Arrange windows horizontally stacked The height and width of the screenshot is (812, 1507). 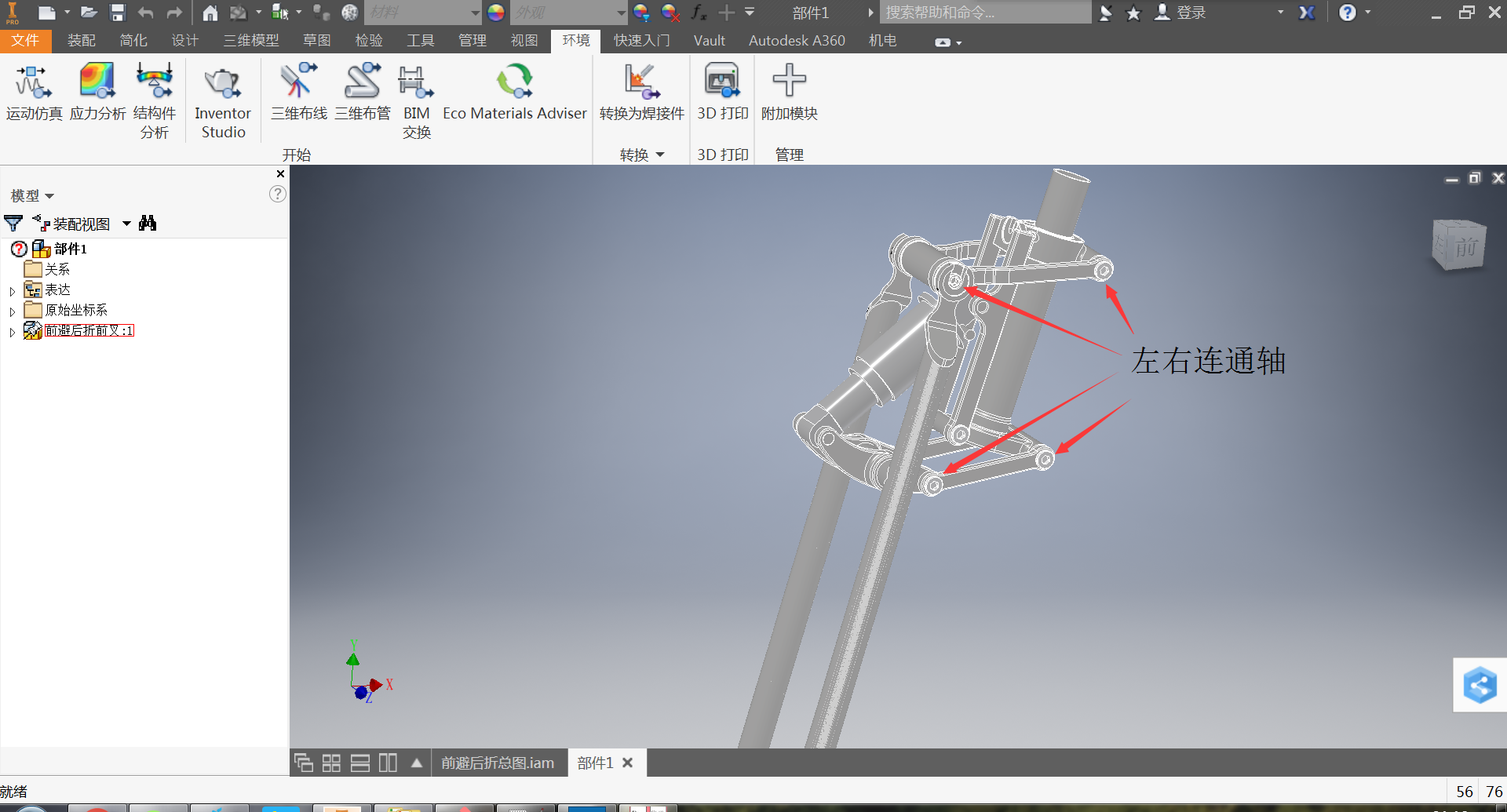click(x=360, y=763)
